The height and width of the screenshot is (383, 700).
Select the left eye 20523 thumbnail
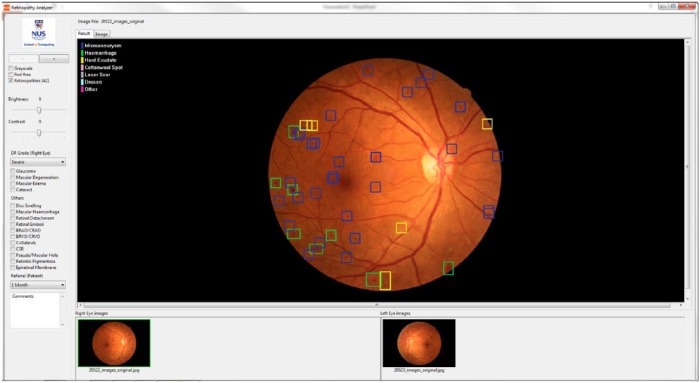[x=419, y=343]
